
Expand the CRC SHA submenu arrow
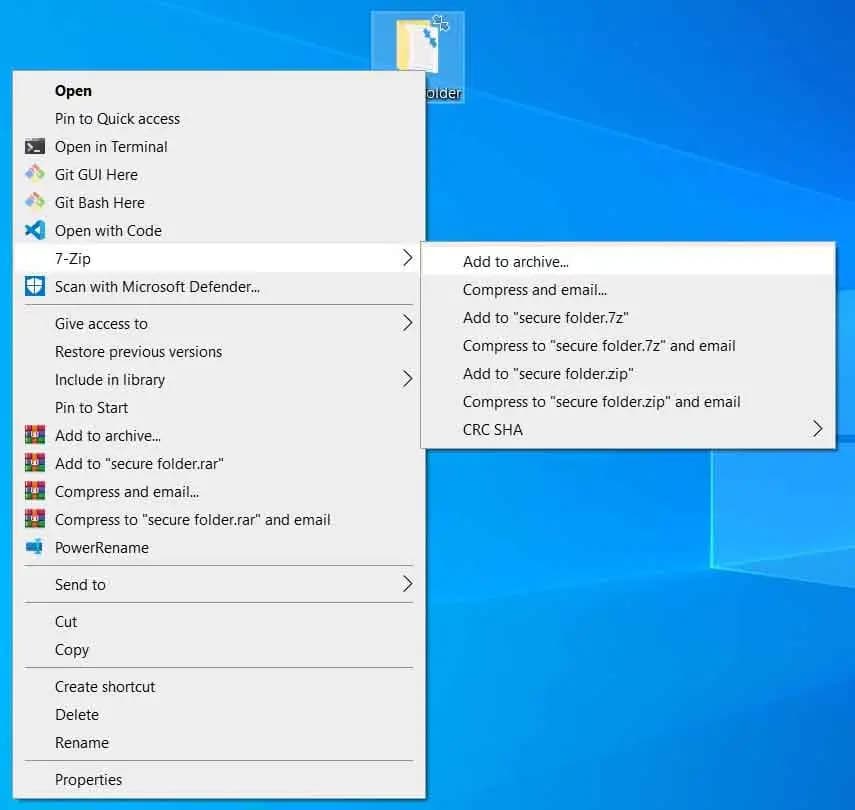[817, 429]
